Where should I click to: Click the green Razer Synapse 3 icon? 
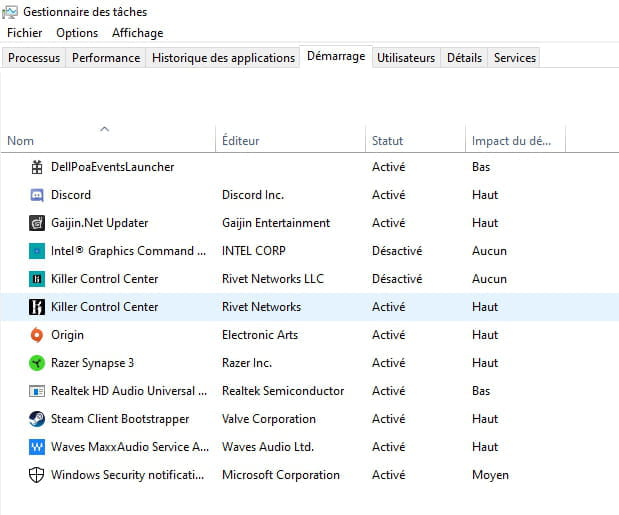click(36, 363)
